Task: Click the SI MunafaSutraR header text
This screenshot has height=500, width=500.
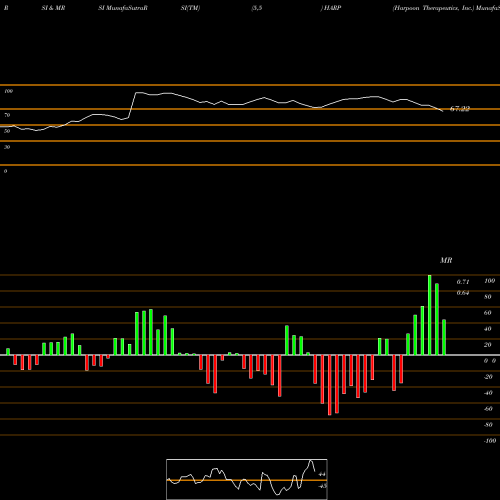Action: point(123,8)
